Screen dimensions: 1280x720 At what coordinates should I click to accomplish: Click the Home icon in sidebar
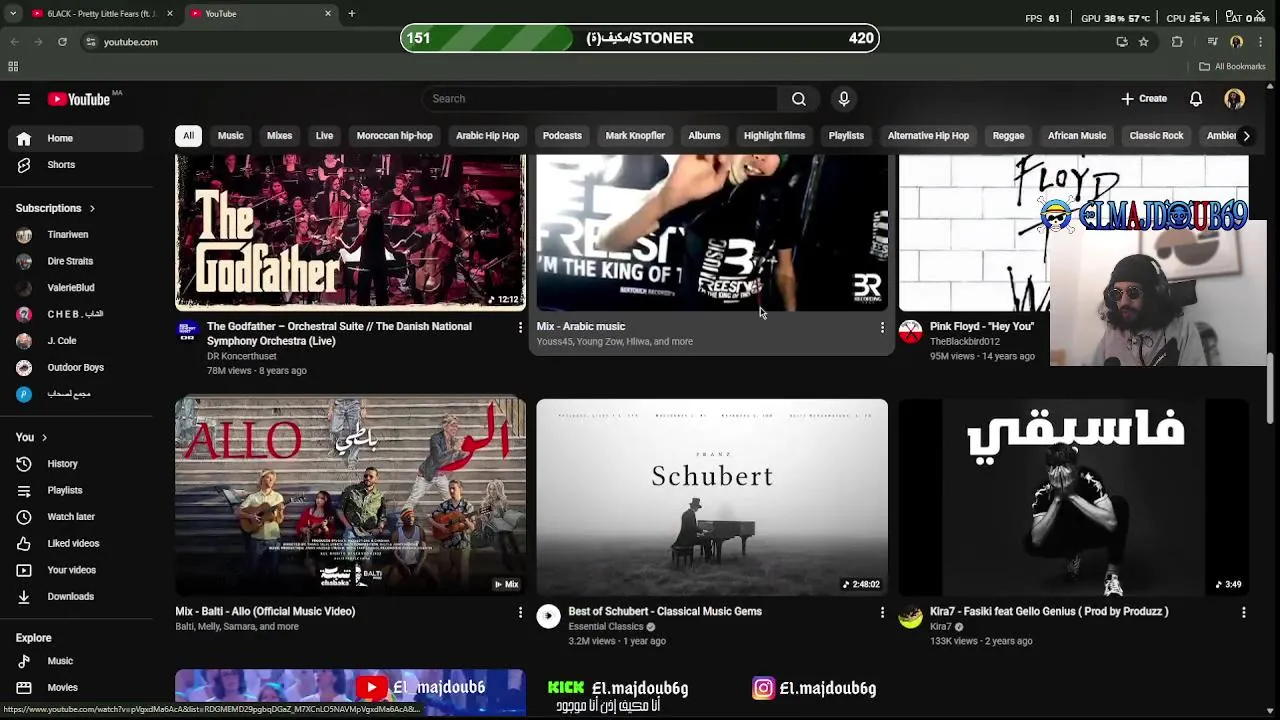tap(24, 138)
